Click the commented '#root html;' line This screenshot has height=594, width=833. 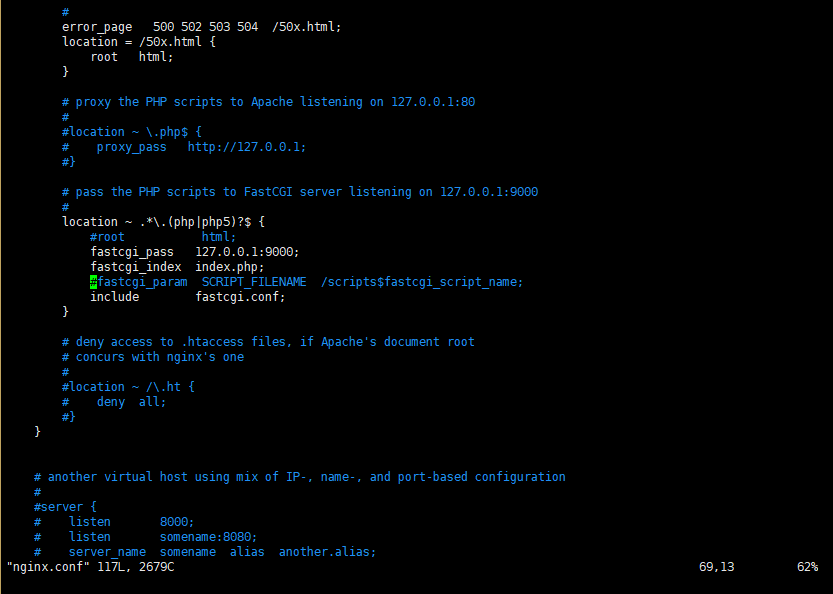click(x=163, y=237)
